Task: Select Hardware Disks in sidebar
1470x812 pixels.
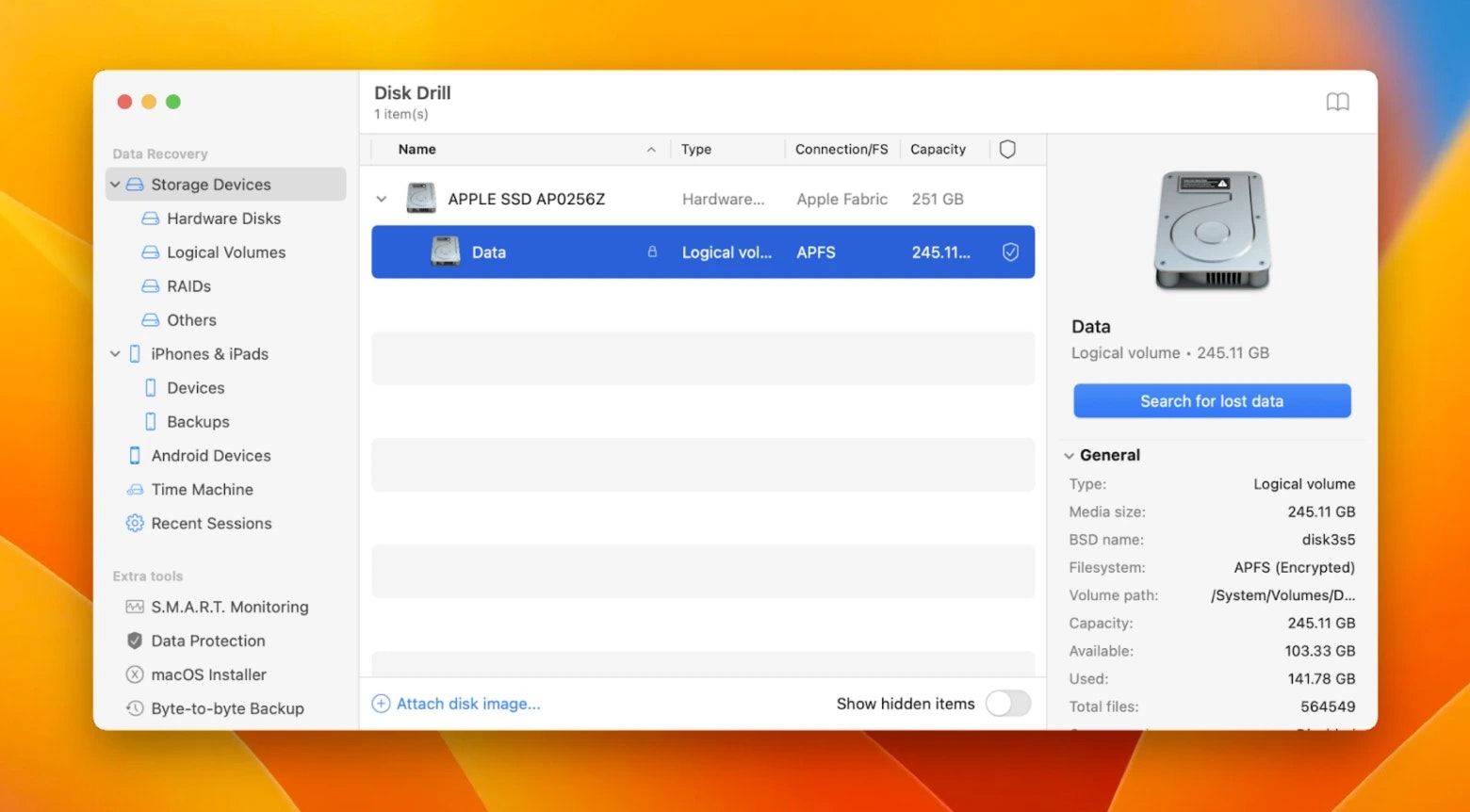Action: point(224,219)
